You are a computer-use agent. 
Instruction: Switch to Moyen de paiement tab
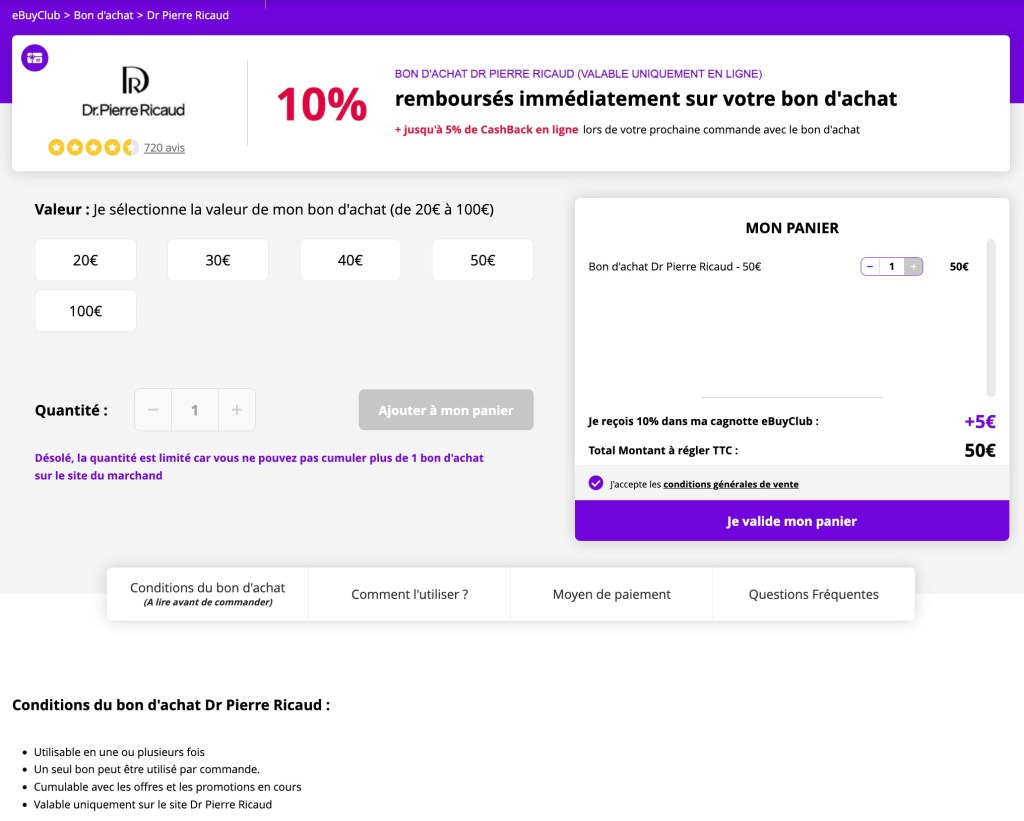611,594
